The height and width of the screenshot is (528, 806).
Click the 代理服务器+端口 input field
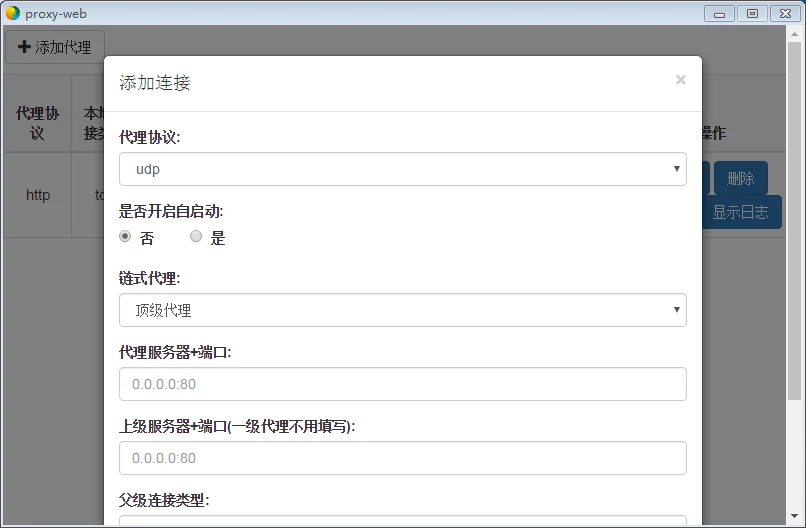tap(402, 384)
